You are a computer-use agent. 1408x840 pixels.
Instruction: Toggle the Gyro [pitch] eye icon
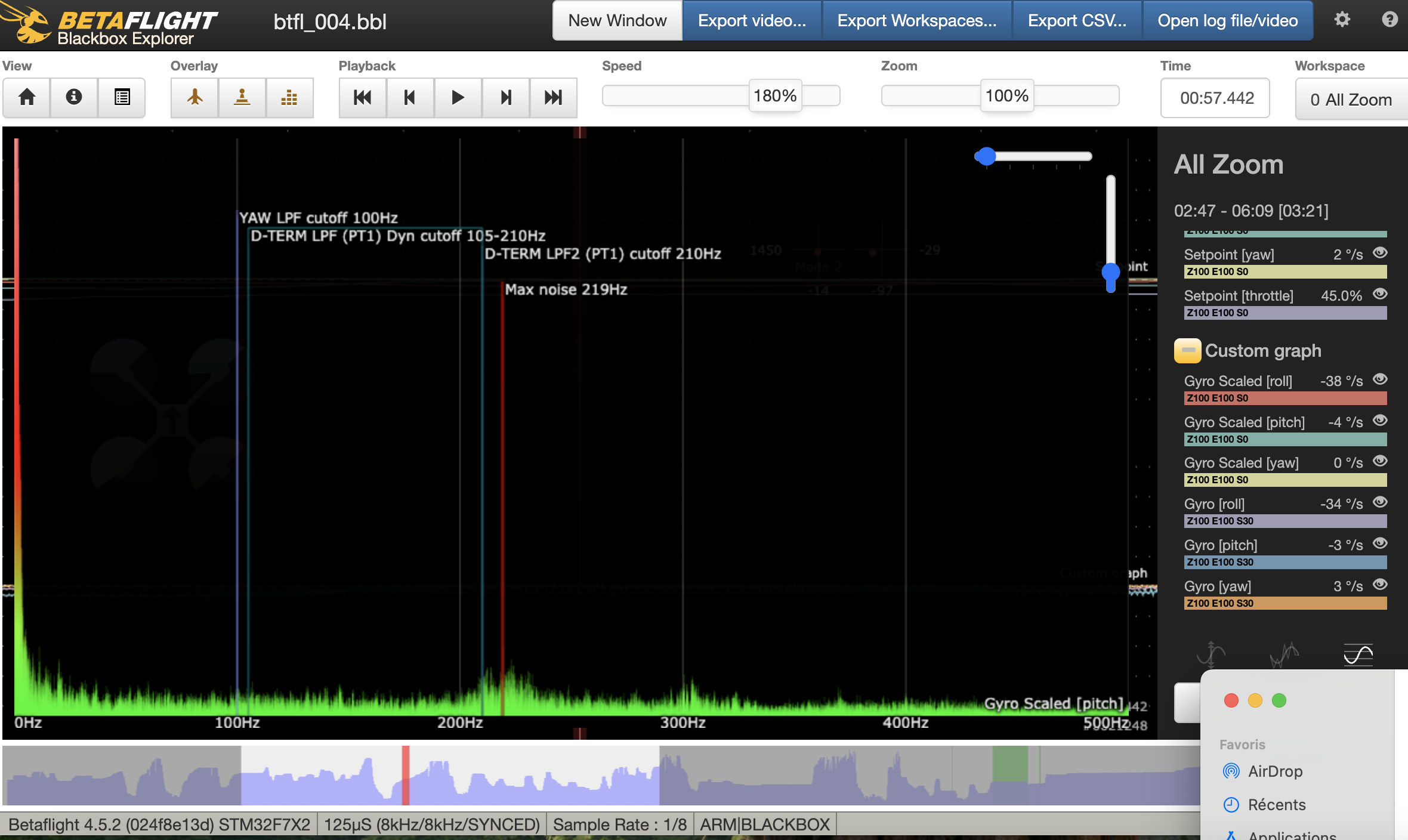coord(1380,543)
